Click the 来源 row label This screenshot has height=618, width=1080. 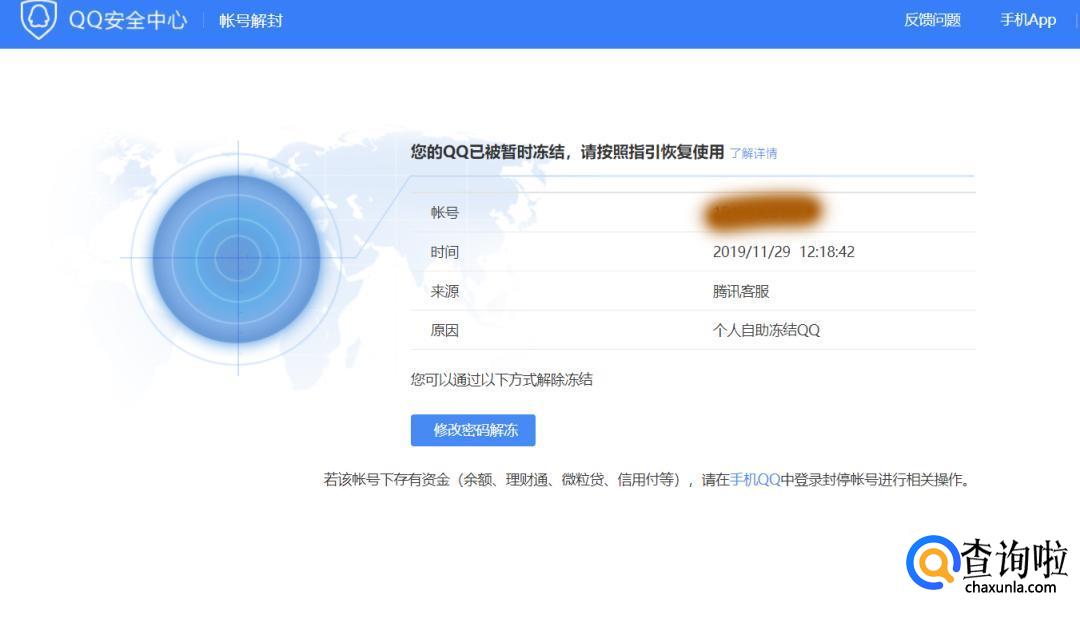click(x=445, y=291)
